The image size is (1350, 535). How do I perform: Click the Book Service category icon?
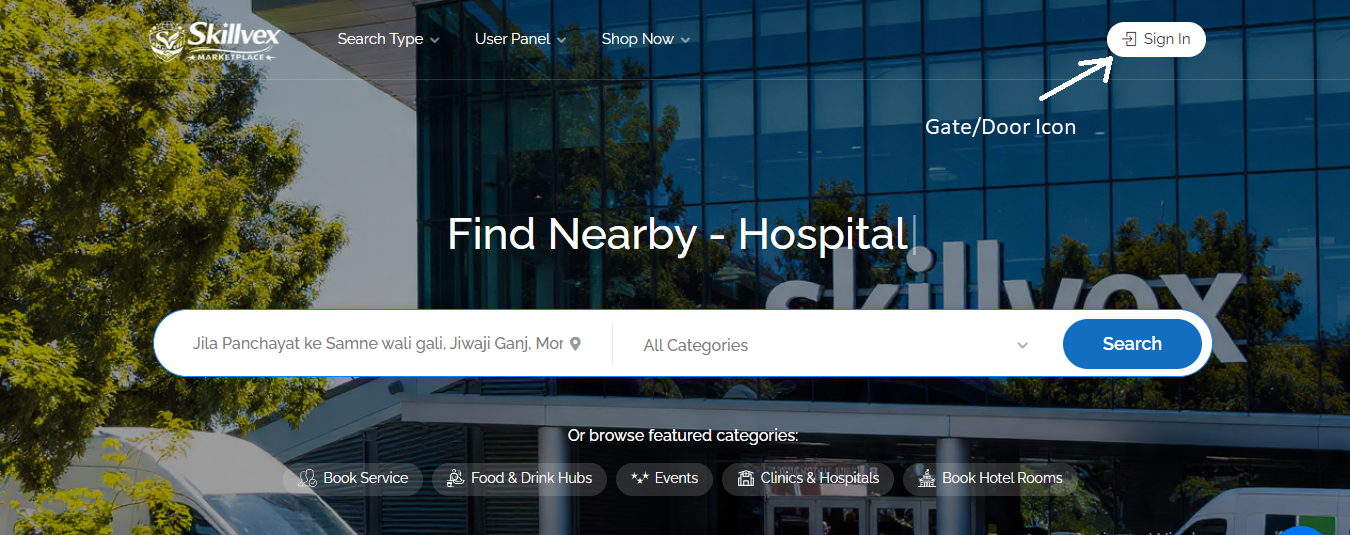307,478
